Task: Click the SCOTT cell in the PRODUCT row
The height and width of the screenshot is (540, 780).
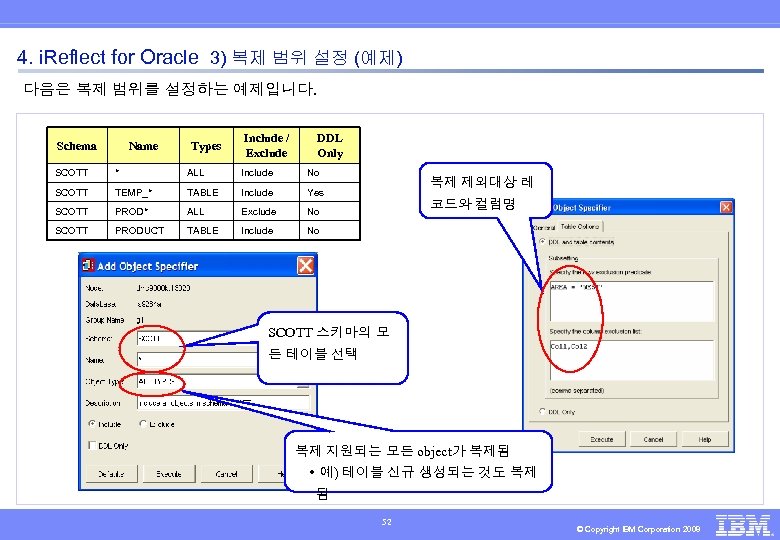Action: point(77,231)
